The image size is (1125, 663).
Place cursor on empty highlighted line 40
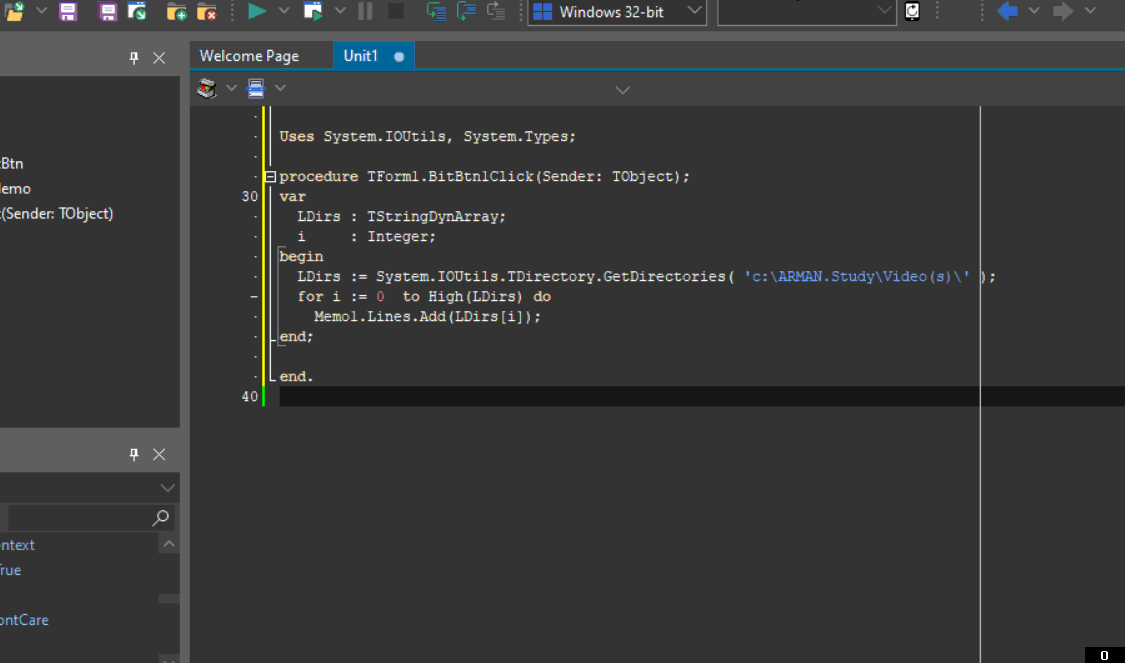702,396
